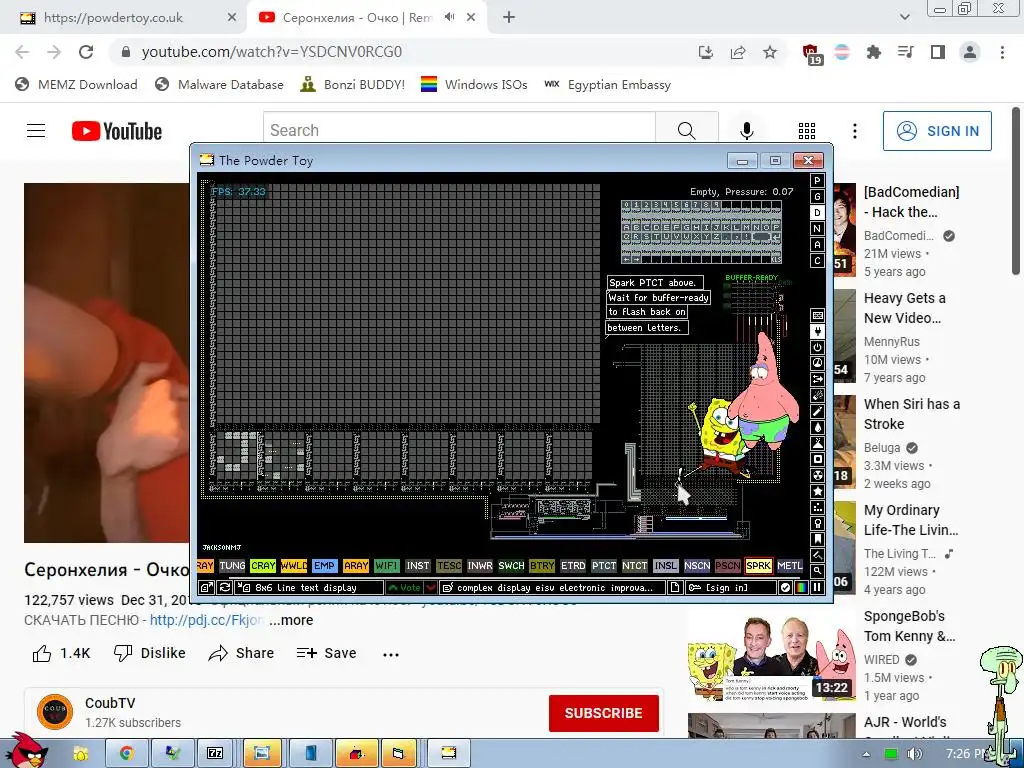Viewport: 1024px width, 768px height.
Task: Open the Windows ISOs bookmark
Action: click(474, 84)
